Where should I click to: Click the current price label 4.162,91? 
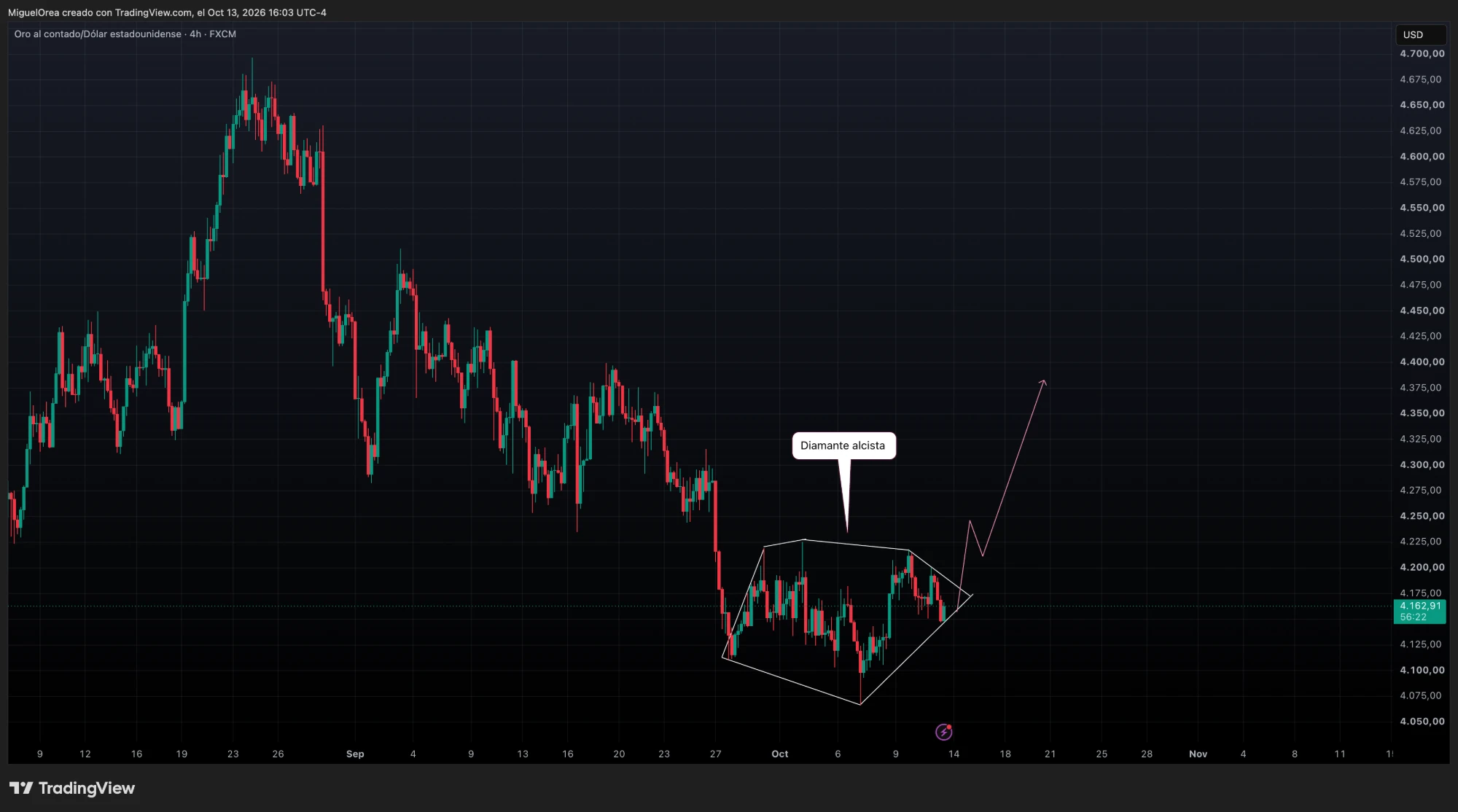tap(1419, 611)
